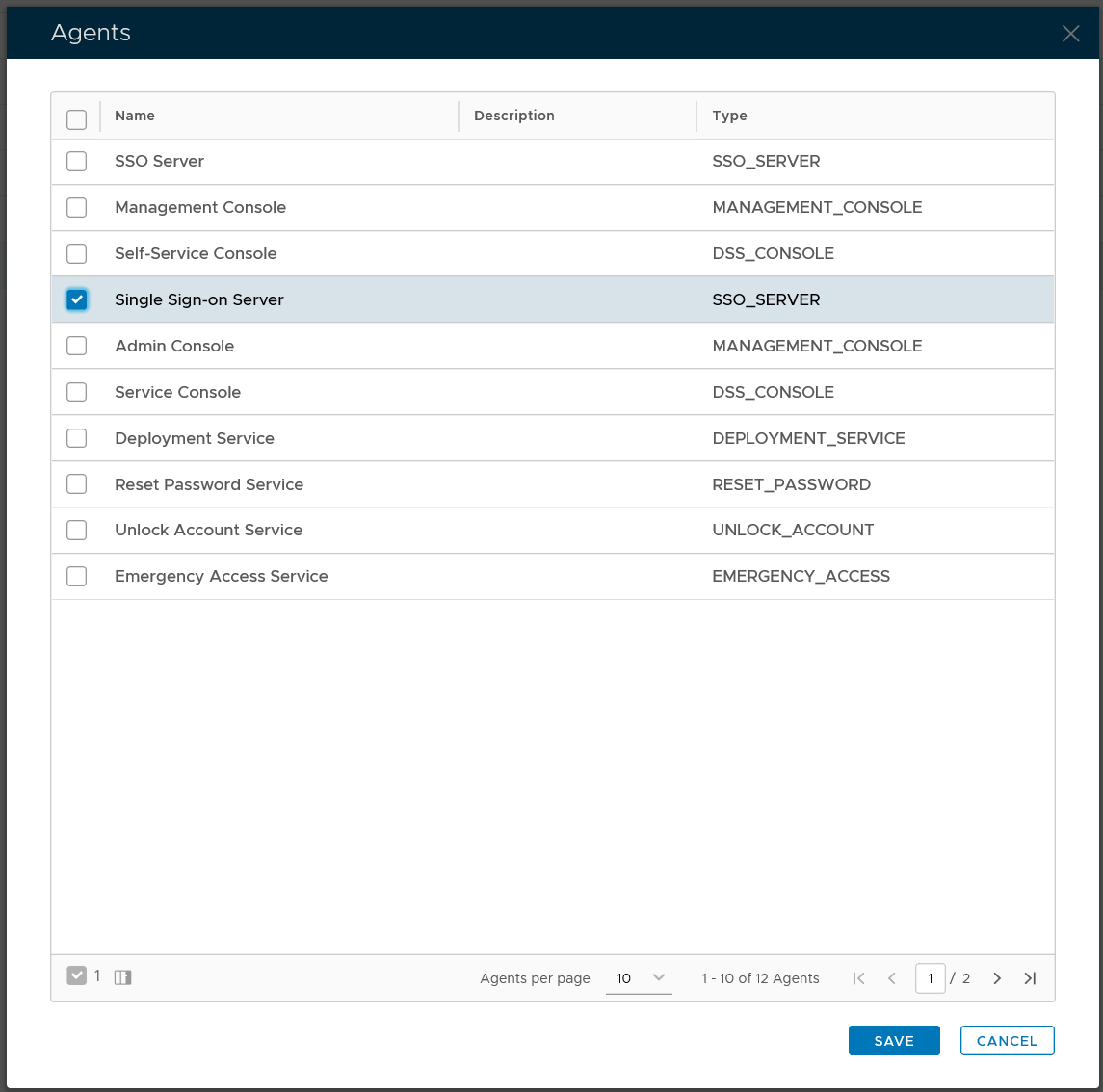Uncheck the Single Sign-on Server checkbox
The width and height of the screenshot is (1103, 1092).
pyautogui.click(x=77, y=299)
